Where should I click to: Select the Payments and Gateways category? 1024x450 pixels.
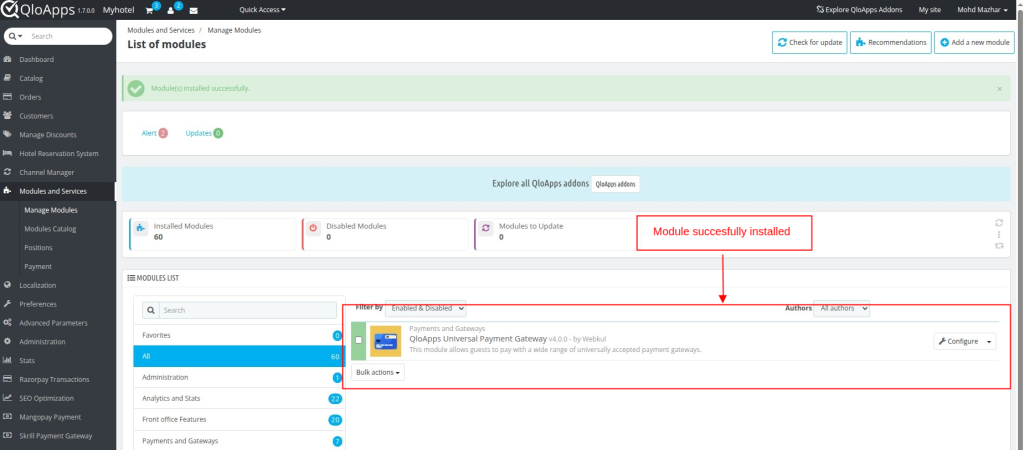[180, 440]
